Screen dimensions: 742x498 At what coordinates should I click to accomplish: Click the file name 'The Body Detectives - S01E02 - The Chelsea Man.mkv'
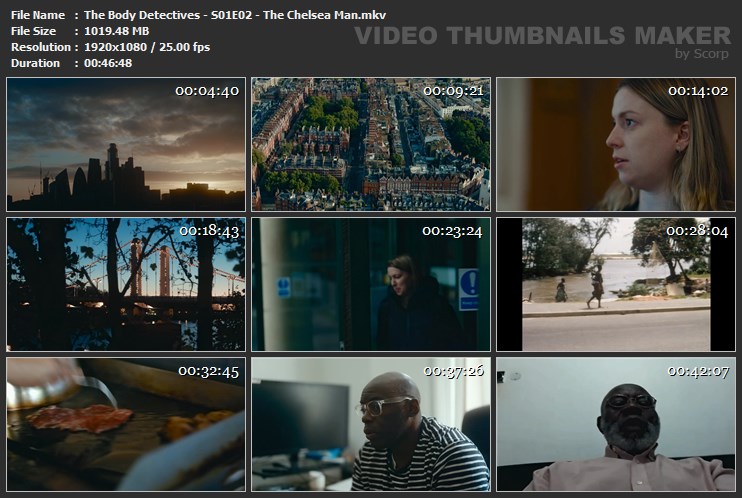235,15
